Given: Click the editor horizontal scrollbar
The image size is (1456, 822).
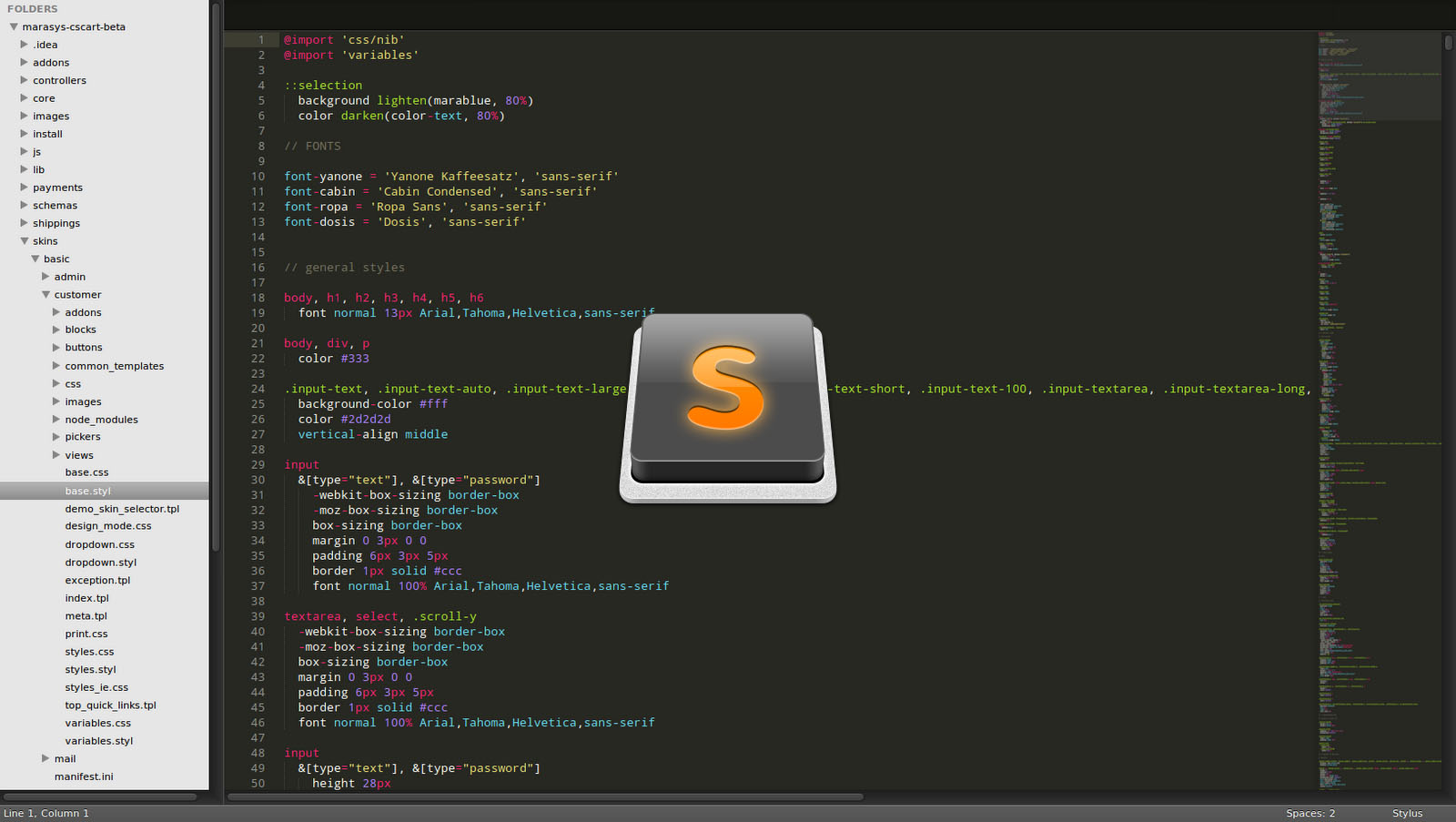Looking at the screenshot, I should [545, 797].
